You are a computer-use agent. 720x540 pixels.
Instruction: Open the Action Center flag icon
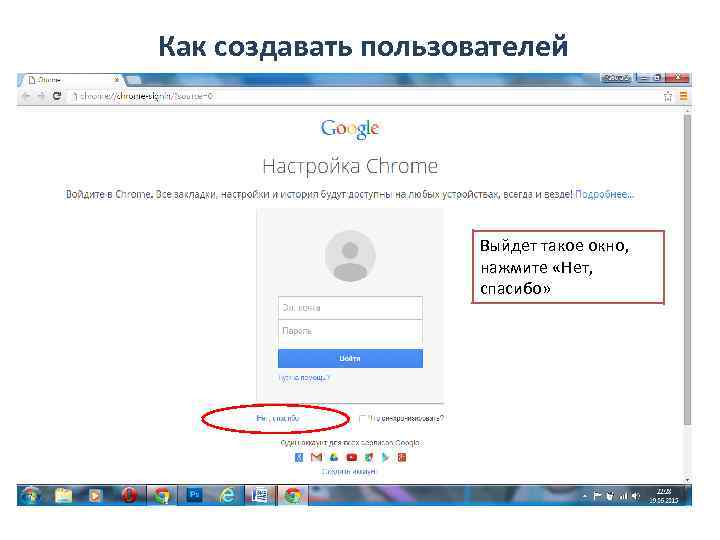click(x=597, y=496)
